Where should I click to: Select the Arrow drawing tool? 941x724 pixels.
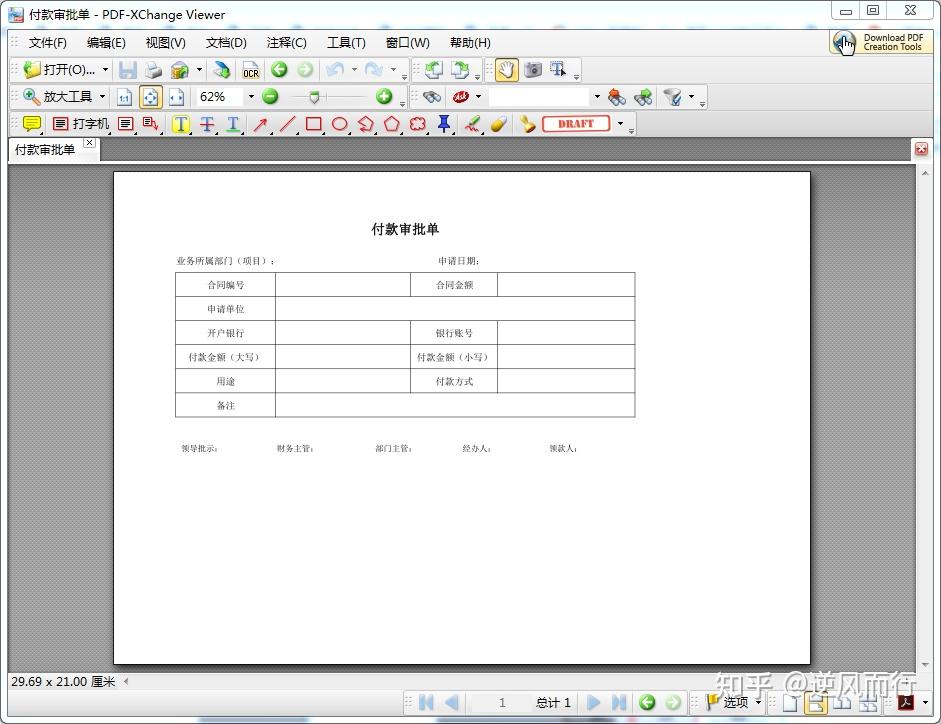pyautogui.click(x=260, y=124)
